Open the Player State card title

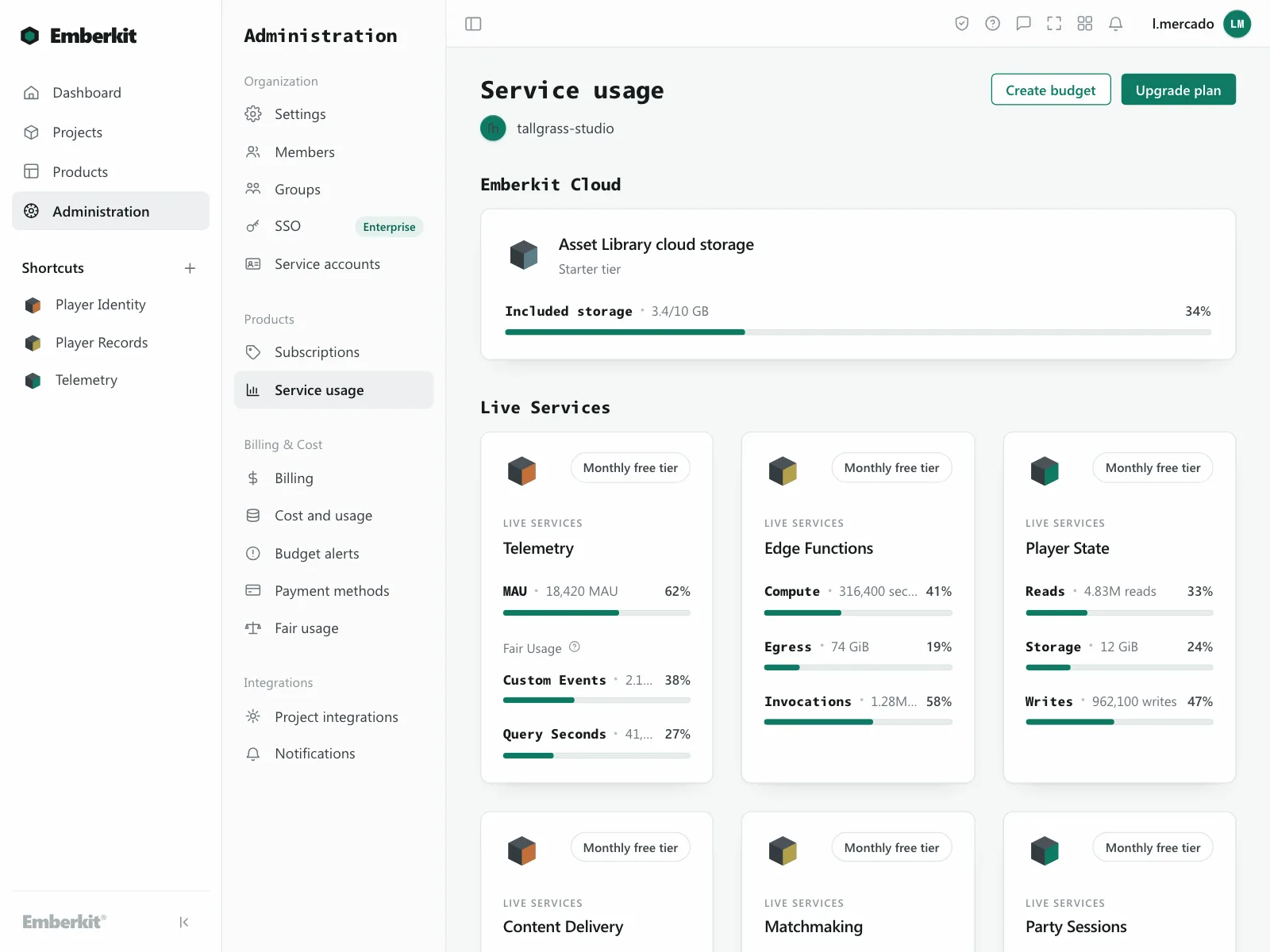tap(1067, 548)
